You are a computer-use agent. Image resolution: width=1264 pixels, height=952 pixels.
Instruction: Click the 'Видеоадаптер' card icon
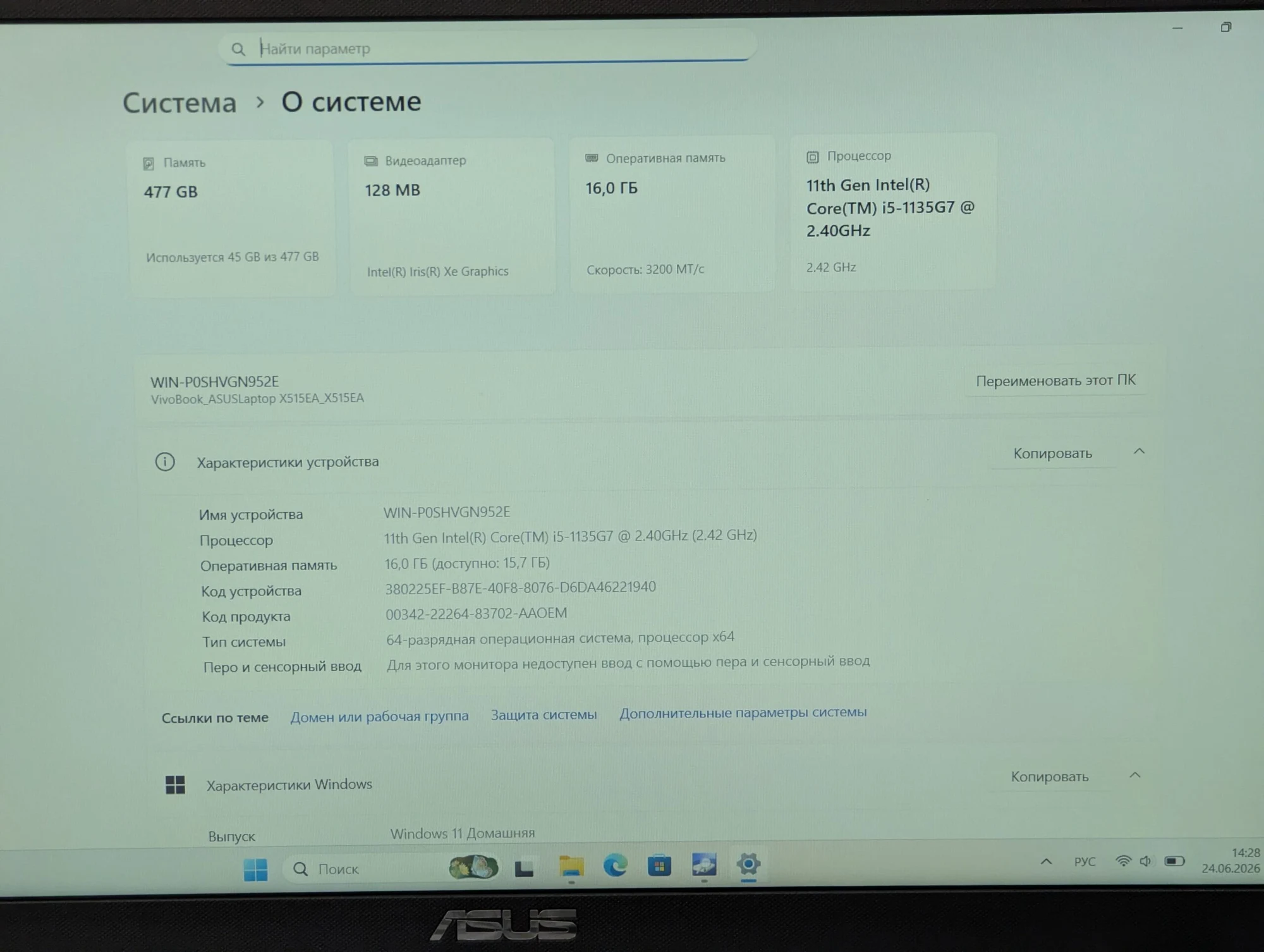point(370,161)
